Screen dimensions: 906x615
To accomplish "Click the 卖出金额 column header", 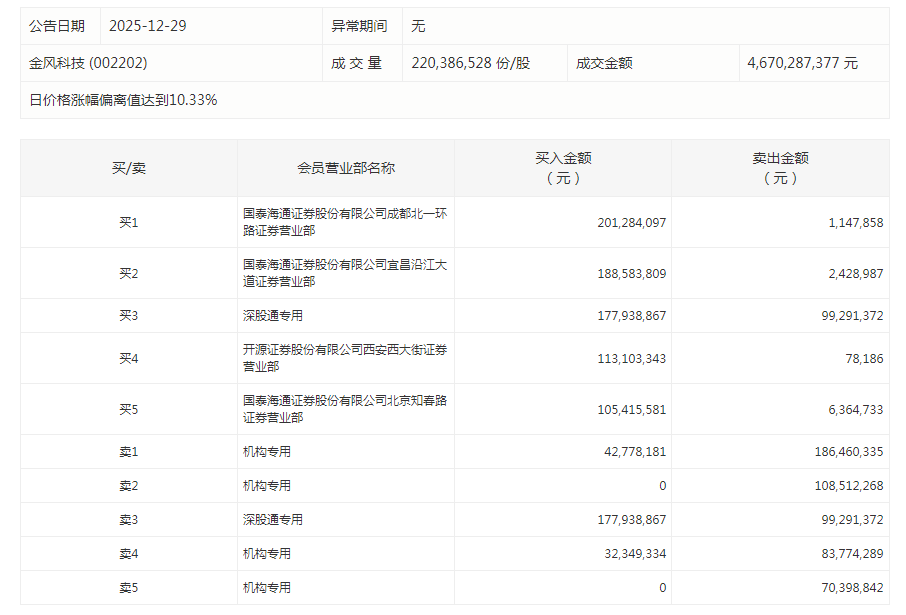I will pyautogui.click(x=780, y=168).
